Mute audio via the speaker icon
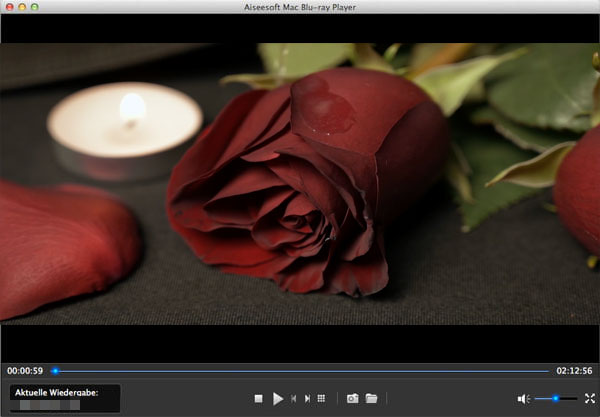 pos(522,398)
